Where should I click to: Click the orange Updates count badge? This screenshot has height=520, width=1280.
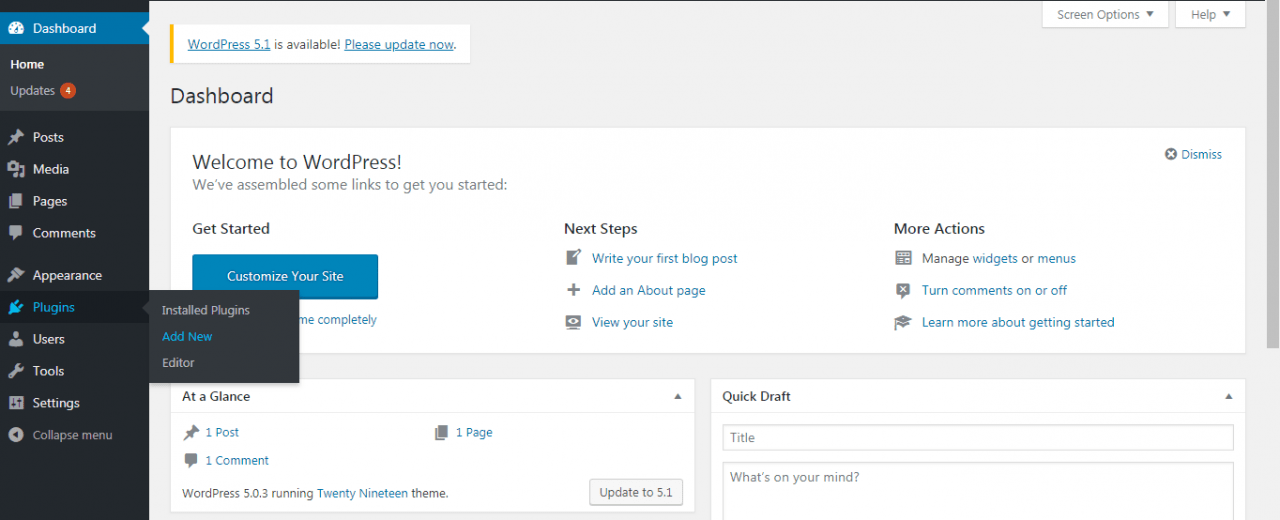tap(68, 91)
